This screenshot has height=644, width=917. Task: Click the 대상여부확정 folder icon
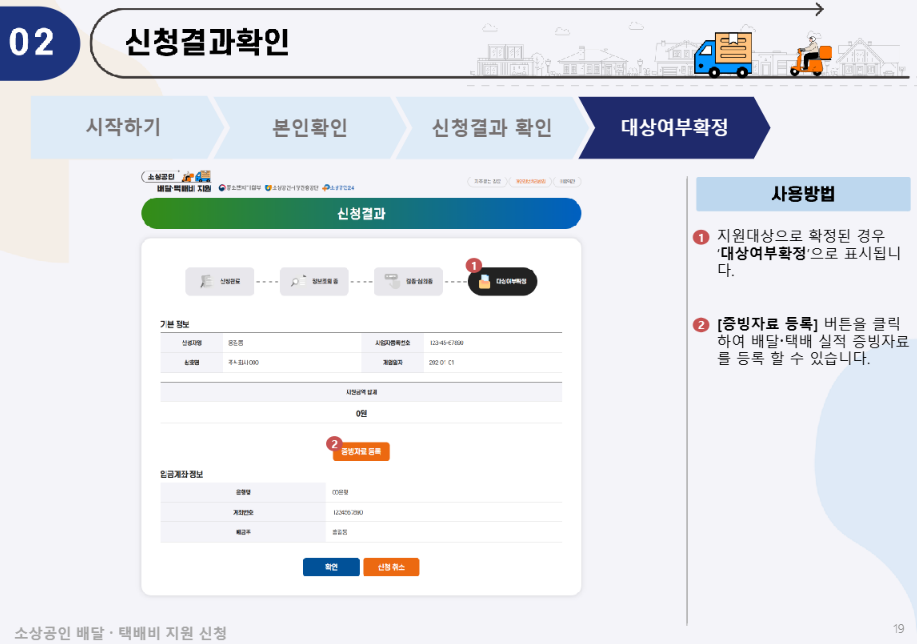(484, 281)
